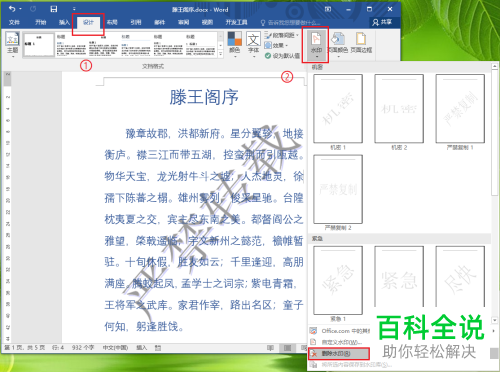This screenshot has height=372, width=500.
Task: Click the Tell Me search box with lightbulb
Action: 290,23
